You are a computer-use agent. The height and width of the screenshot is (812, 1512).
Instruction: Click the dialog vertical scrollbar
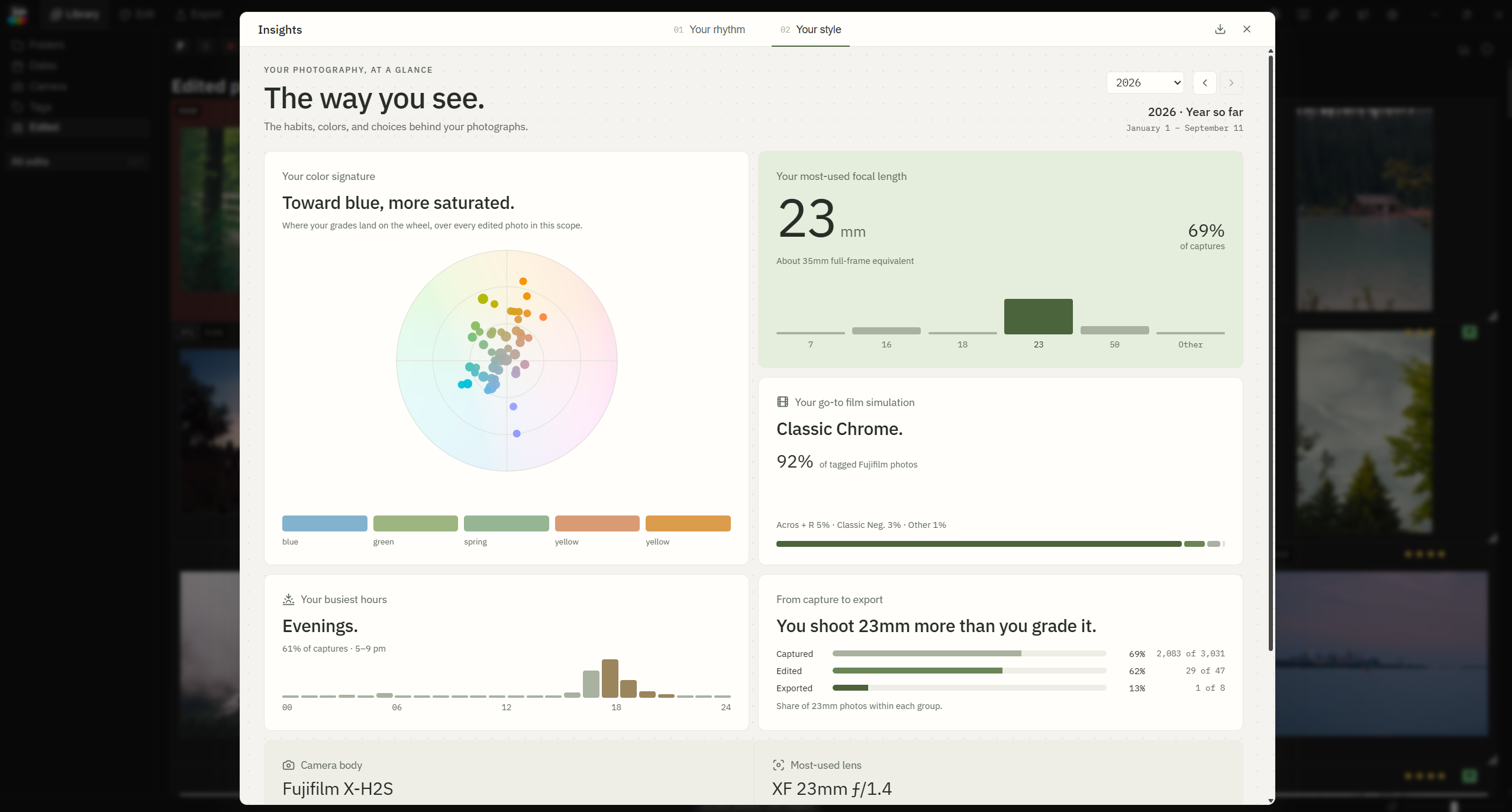[x=1270, y=352]
